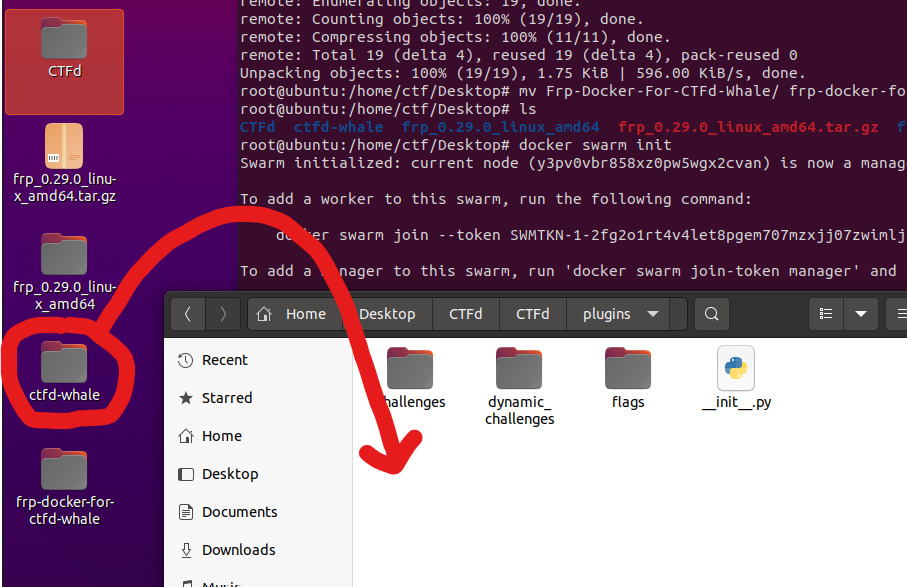
Task: Go forward in file manager
Action: (223, 314)
